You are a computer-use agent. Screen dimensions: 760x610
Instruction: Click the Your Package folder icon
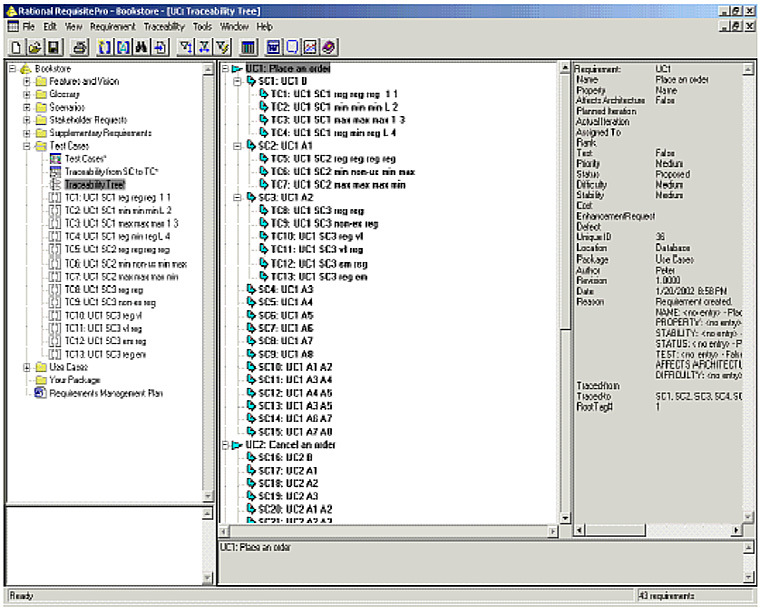pyautogui.click(x=41, y=380)
